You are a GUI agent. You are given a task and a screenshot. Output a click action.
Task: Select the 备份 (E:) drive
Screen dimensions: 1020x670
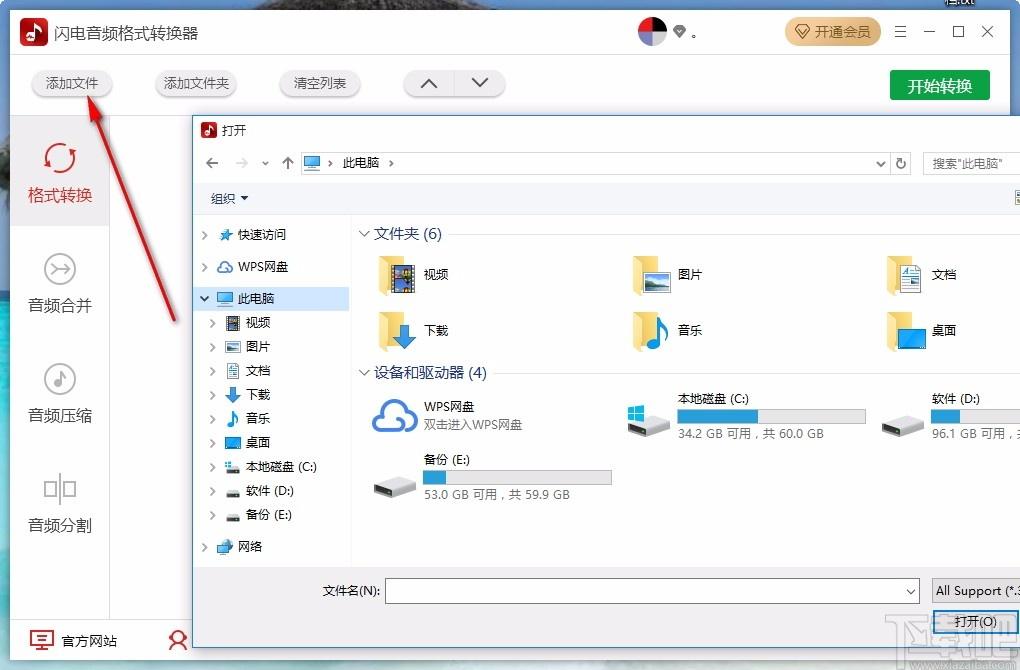(492, 477)
